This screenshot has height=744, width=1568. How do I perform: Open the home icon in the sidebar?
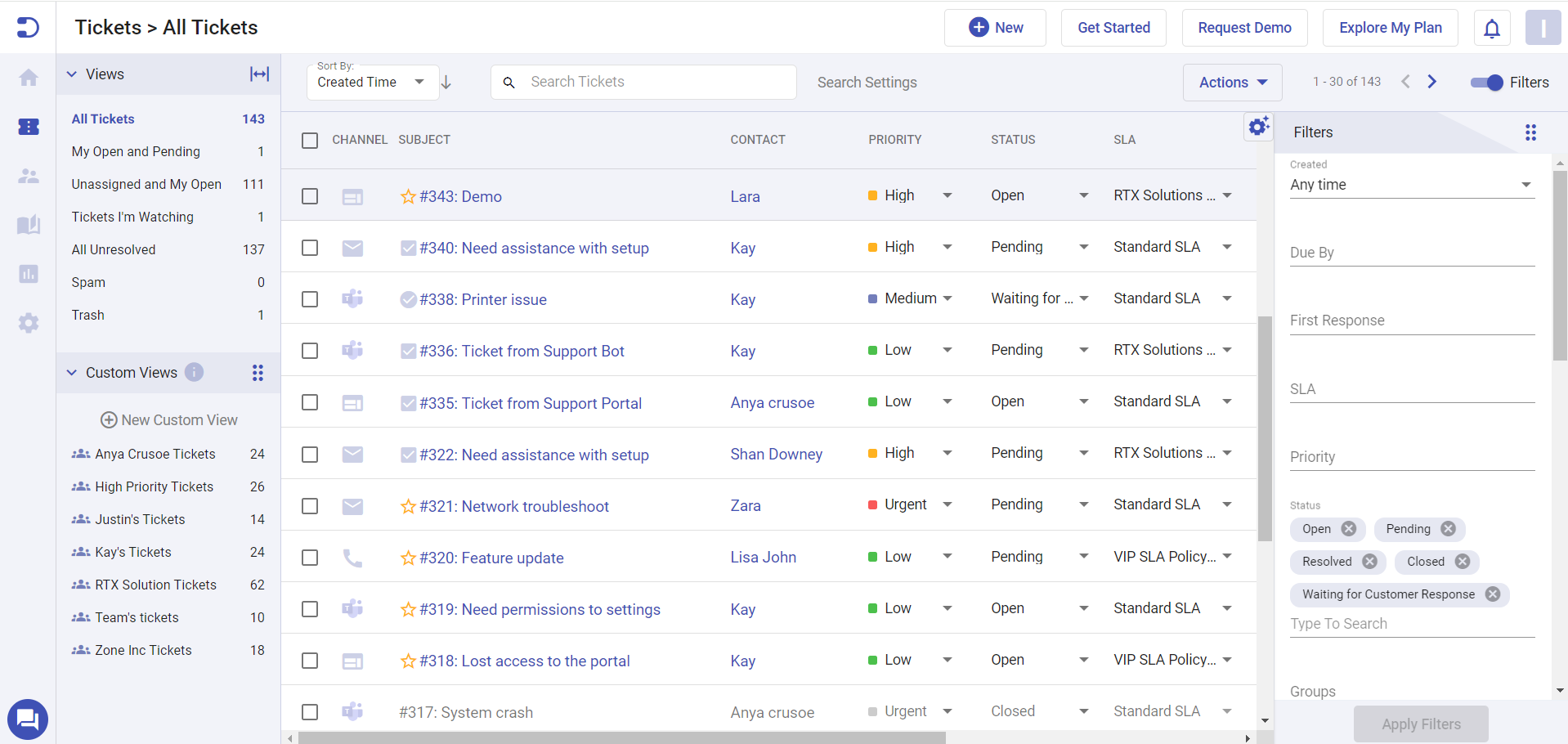29,78
